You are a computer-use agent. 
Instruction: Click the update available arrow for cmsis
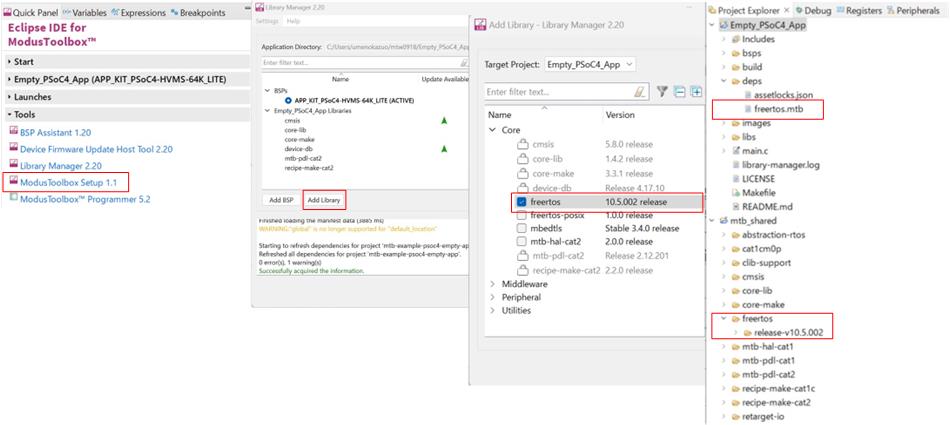click(x=444, y=121)
